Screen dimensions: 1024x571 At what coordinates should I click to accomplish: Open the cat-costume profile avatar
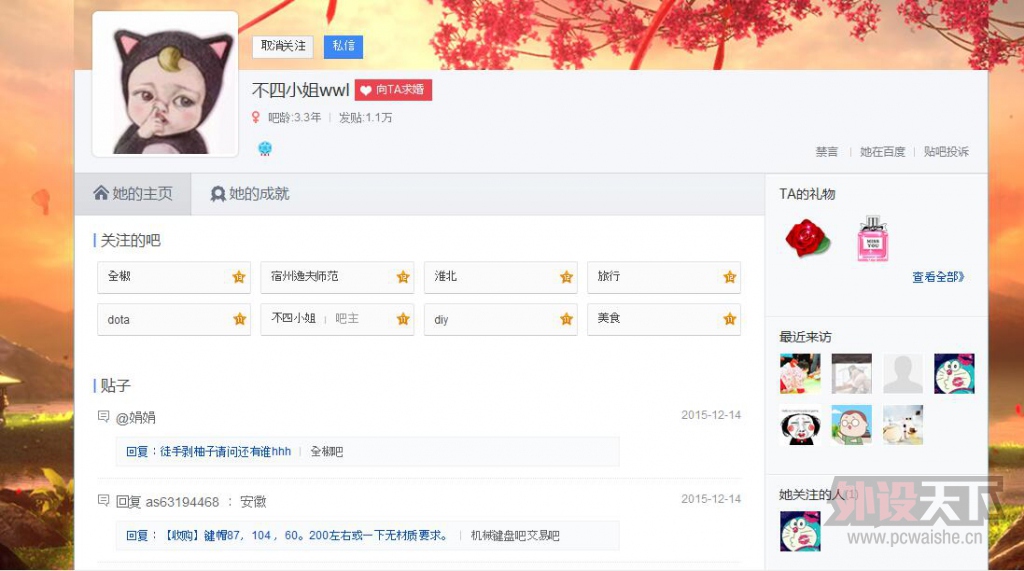(x=165, y=84)
